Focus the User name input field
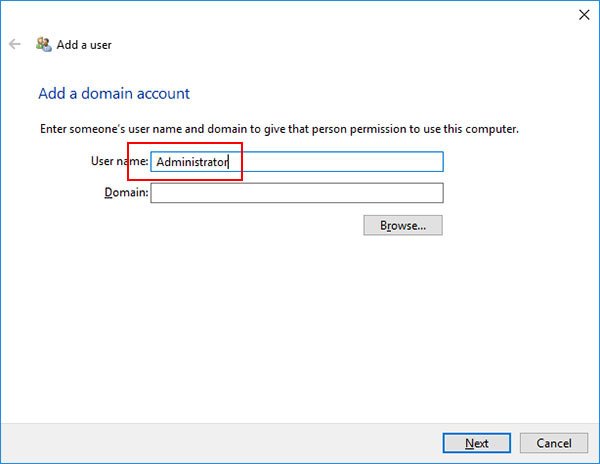 pyautogui.click(x=297, y=161)
